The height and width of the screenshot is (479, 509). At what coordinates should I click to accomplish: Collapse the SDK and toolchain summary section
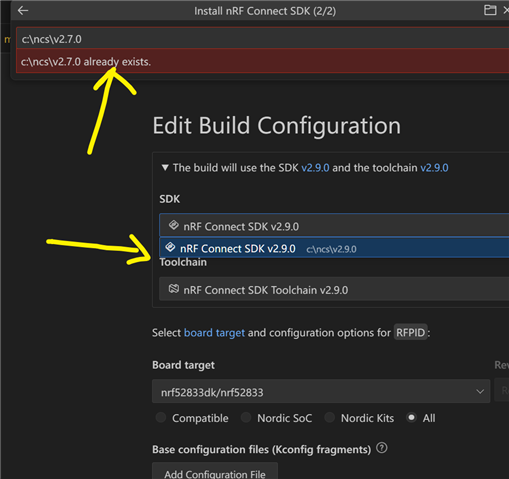click(165, 167)
